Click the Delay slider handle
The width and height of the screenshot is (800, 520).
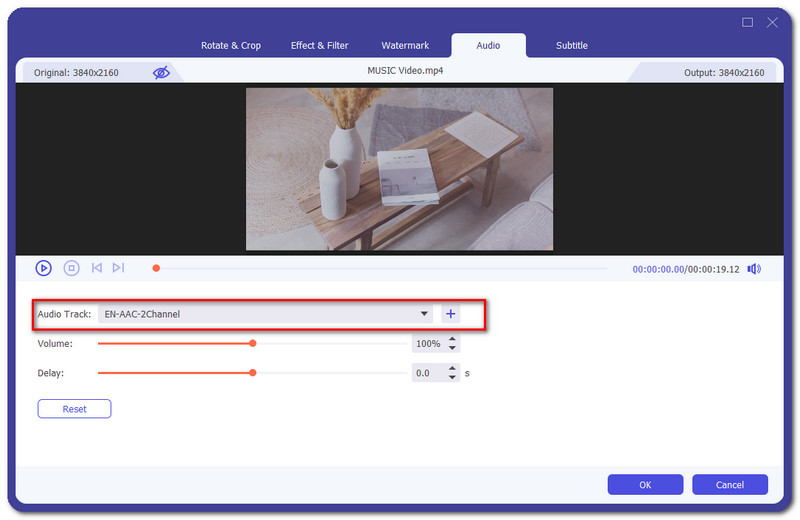click(253, 373)
